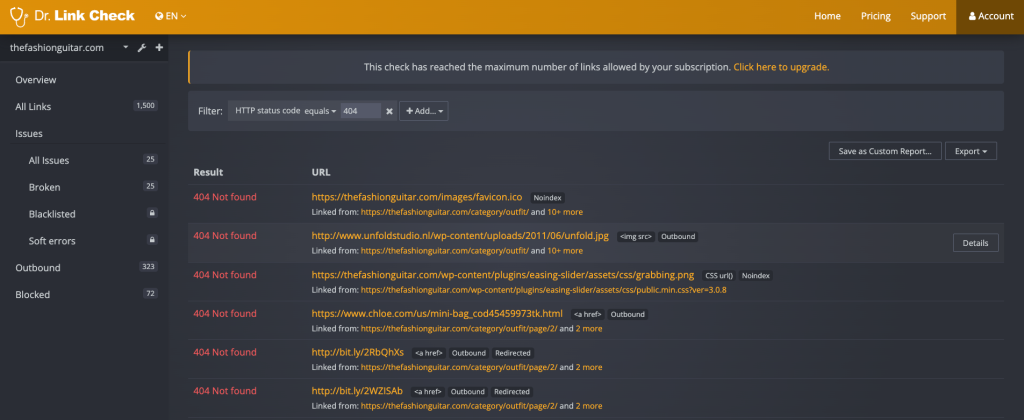Click the globe EN language selector
This screenshot has width=1024, height=420.
click(171, 16)
